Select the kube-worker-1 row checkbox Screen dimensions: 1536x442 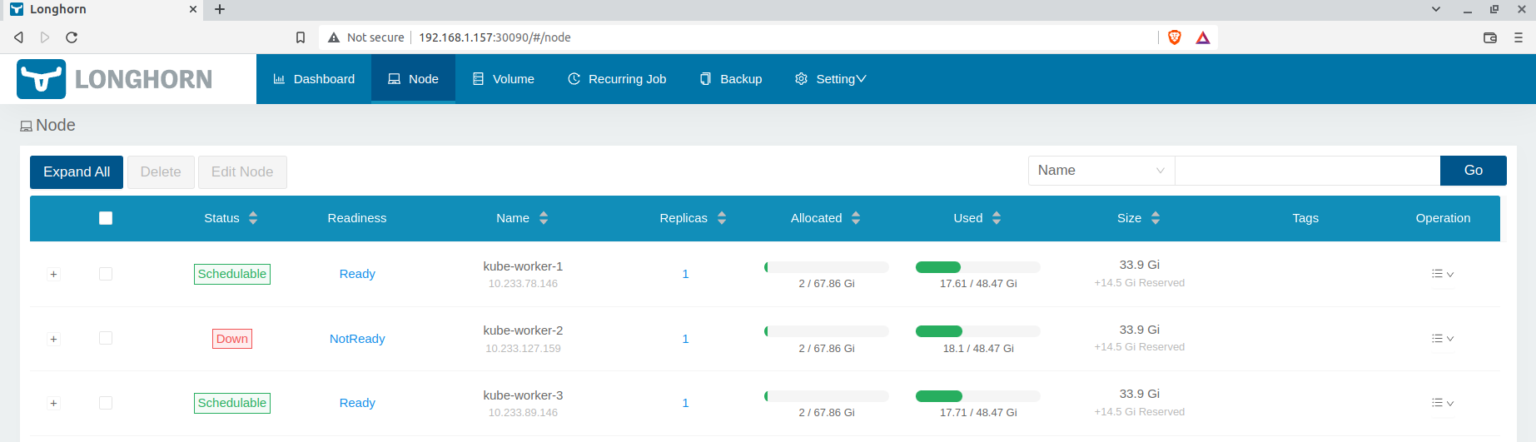pos(106,274)
